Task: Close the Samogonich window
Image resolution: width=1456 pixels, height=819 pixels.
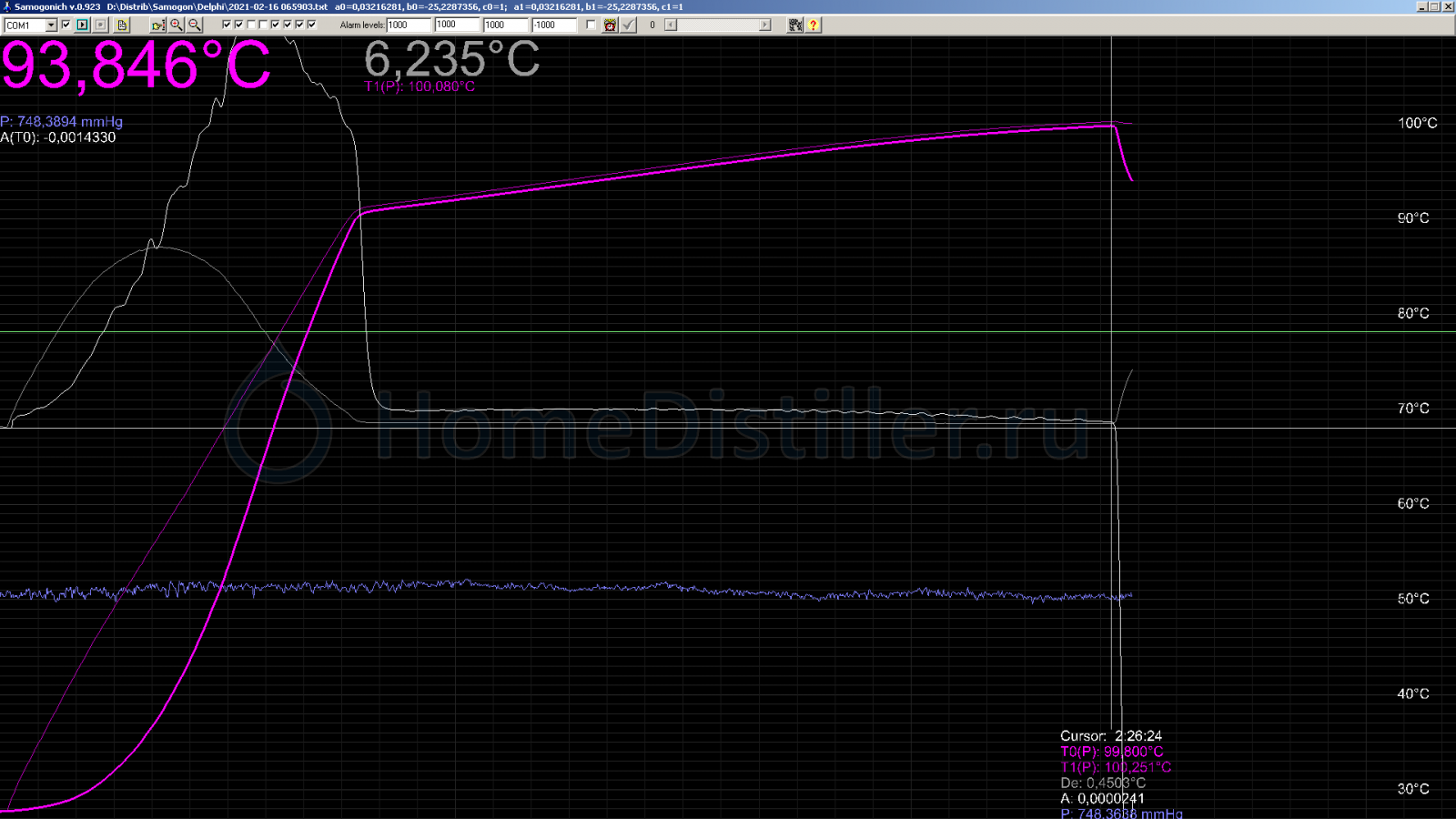Action: (1448, 6)
